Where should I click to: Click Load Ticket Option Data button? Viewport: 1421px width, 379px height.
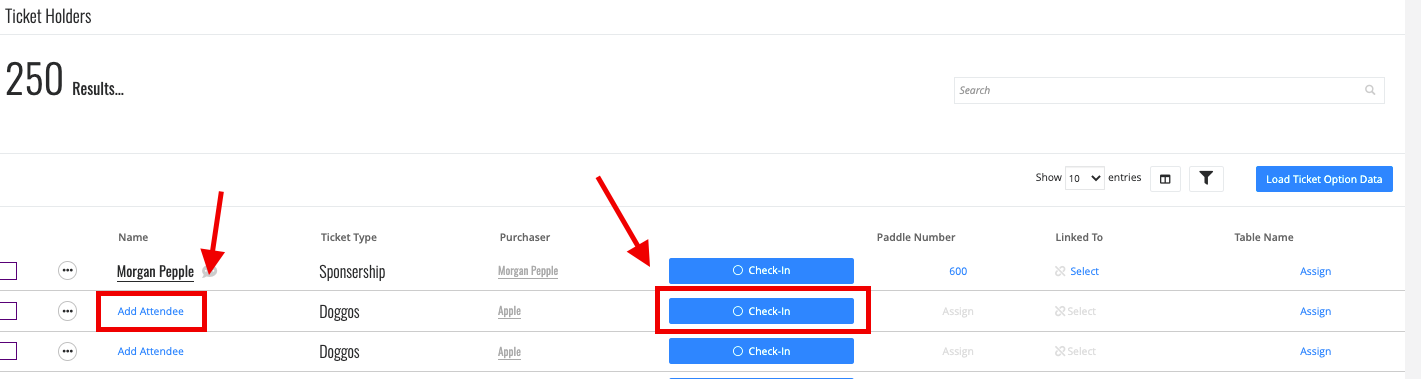point(1324,179)
